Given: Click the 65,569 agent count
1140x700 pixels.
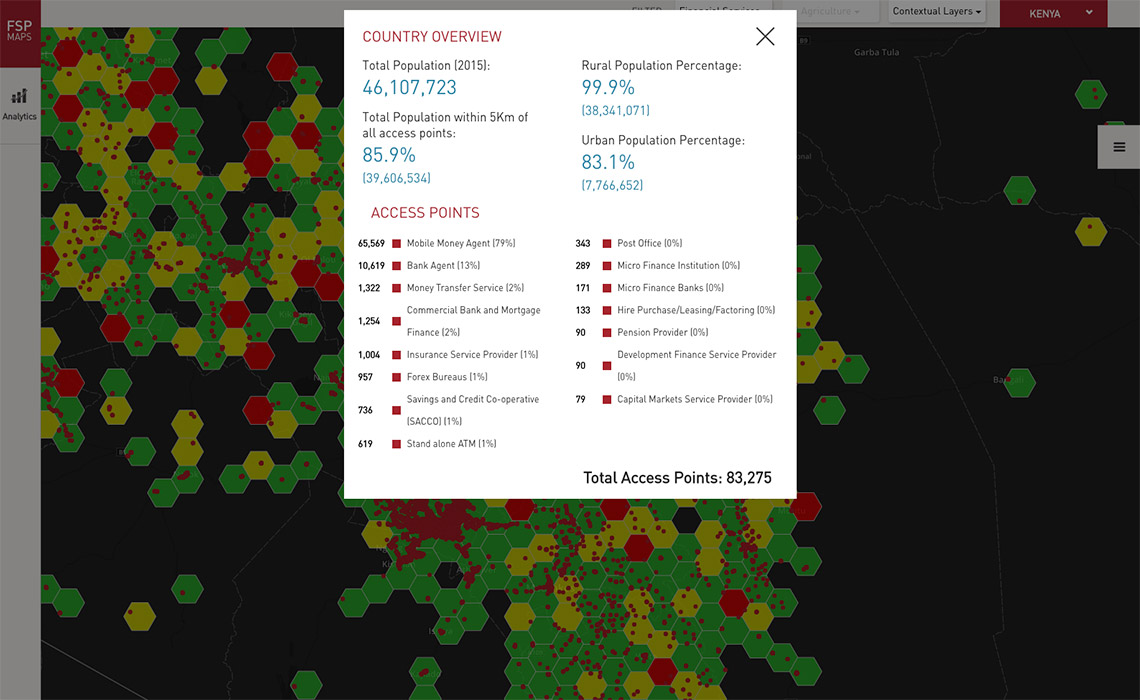Looking at the screenshot, I should coord(371,244).
